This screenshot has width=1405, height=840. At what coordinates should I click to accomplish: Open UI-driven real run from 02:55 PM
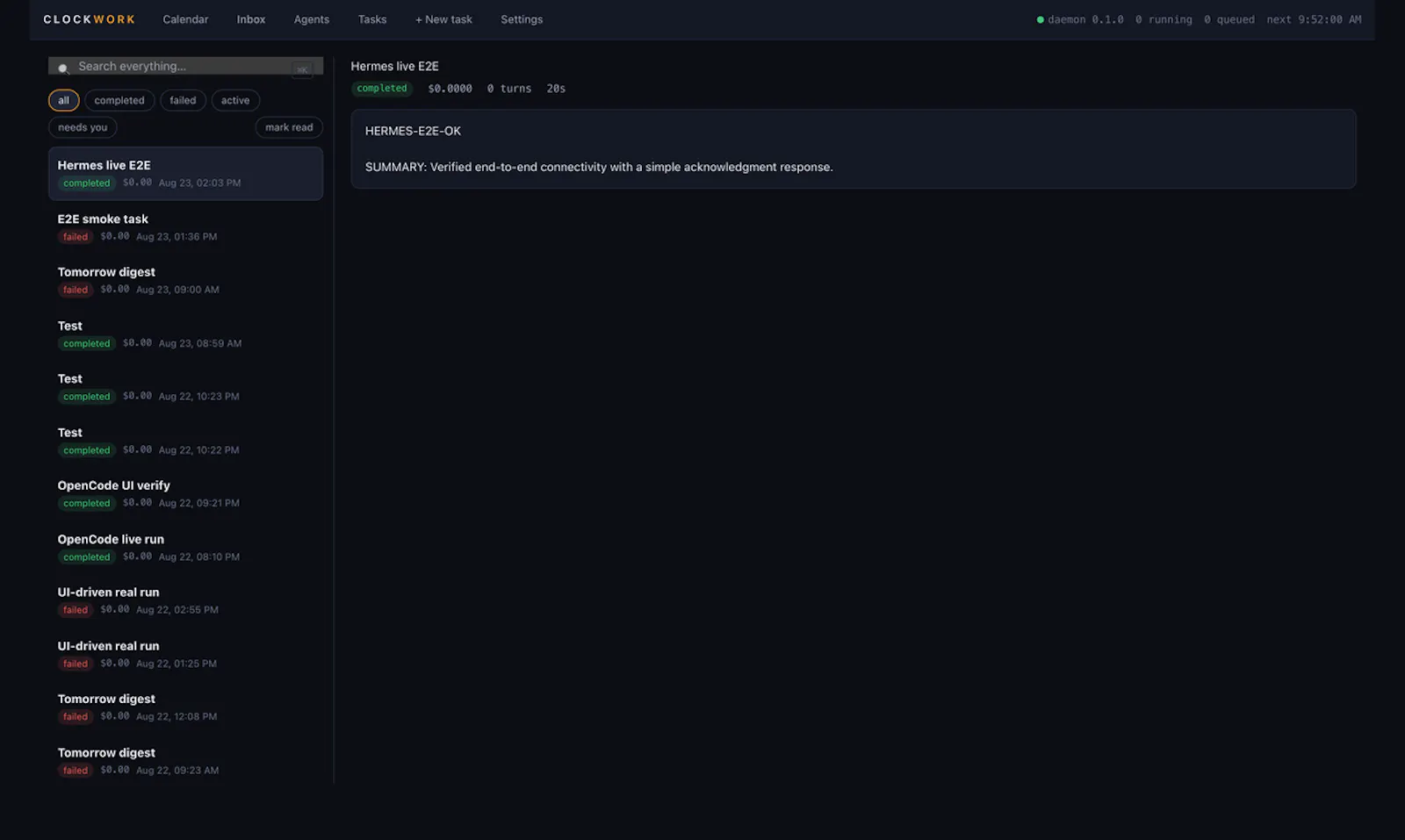point(185,600)
